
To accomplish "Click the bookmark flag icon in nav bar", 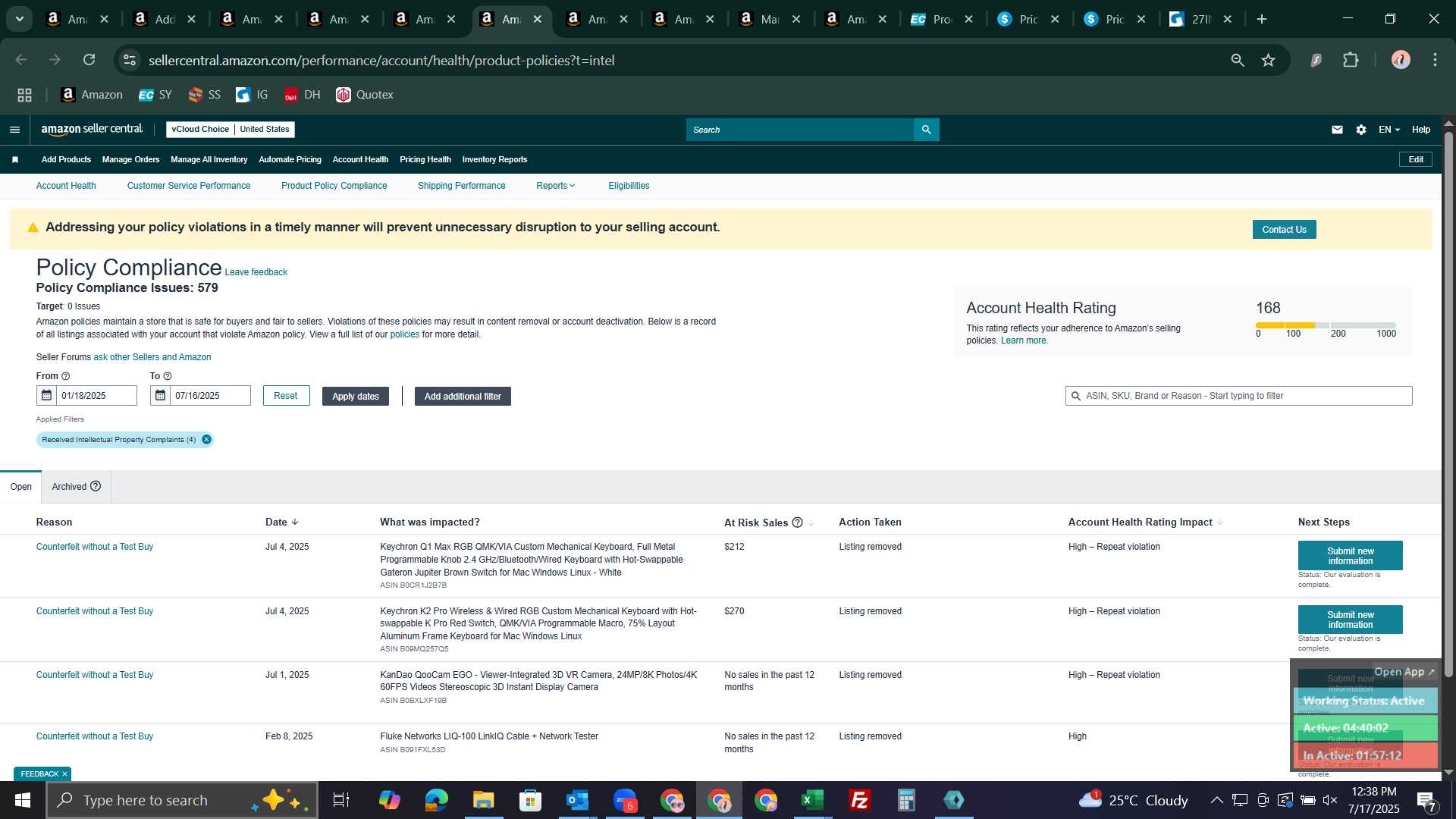I will click(15, 159).
